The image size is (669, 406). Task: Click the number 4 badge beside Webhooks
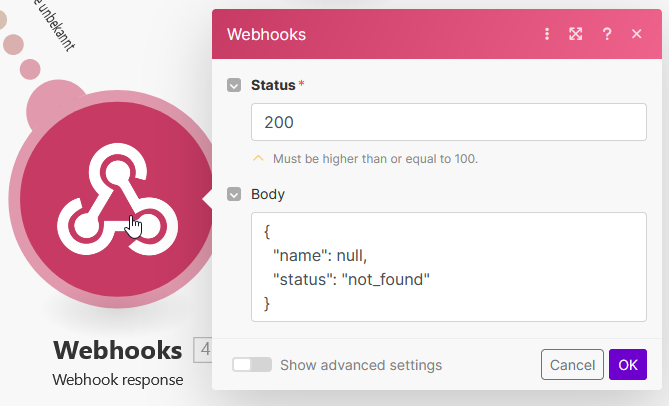pos(203,350)
